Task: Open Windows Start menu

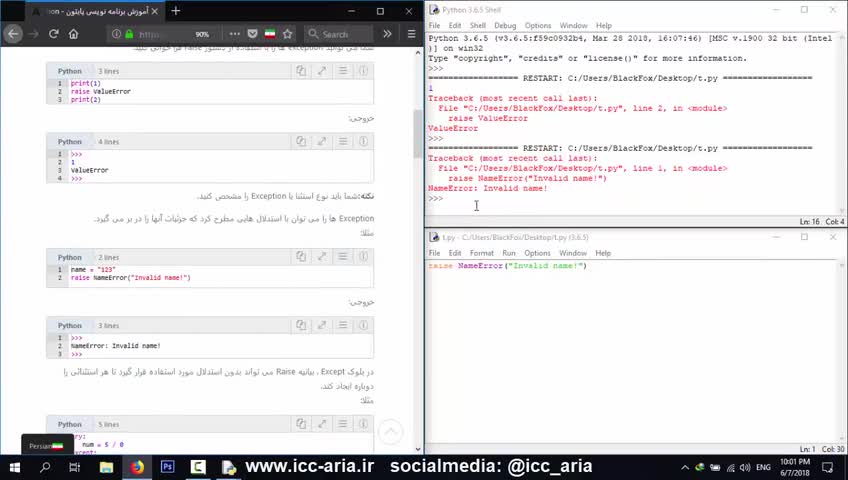Action: click(x=15, y=467)
